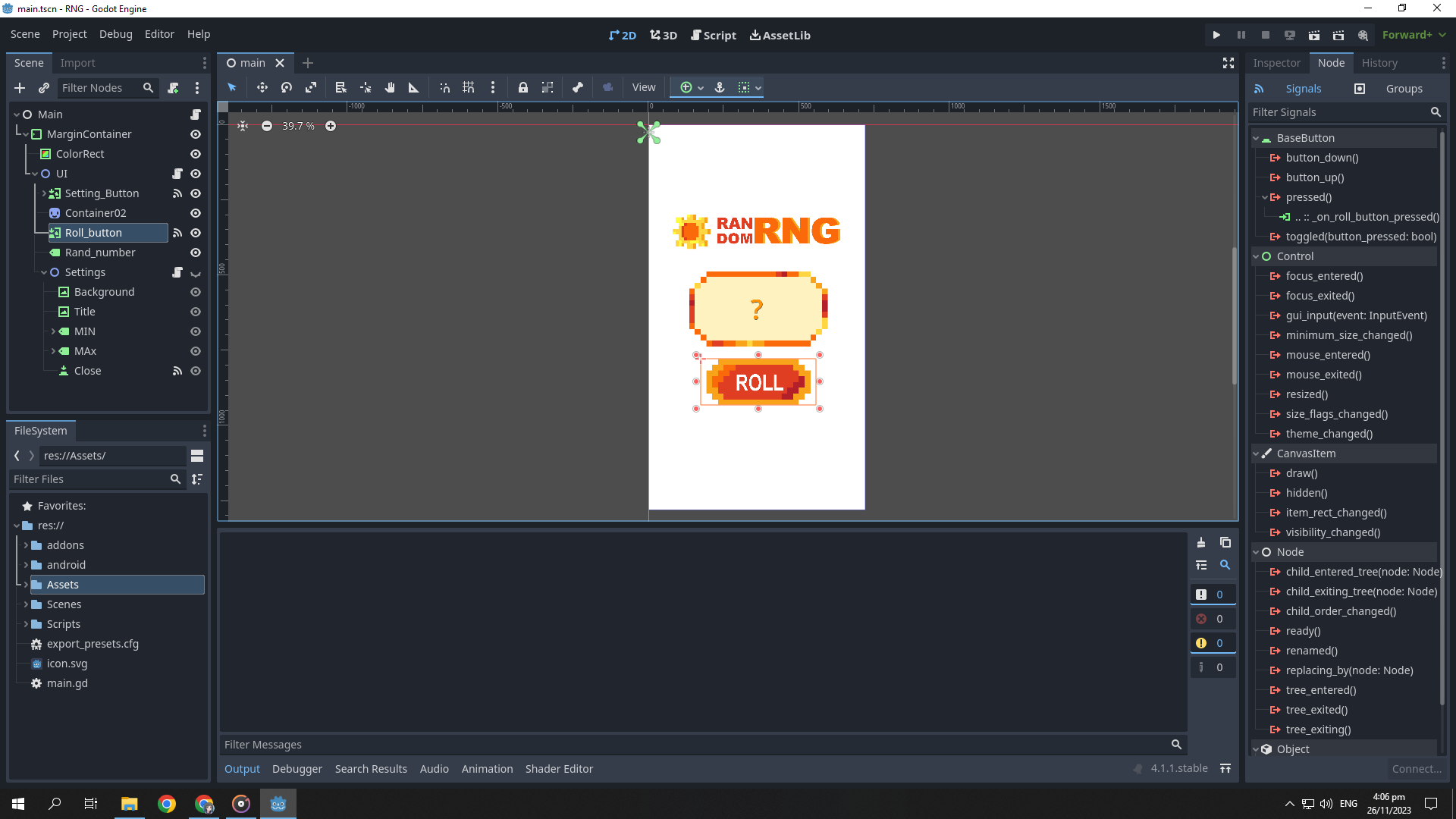Select the main.gd file
Viewport: 1456px width, 819px height.
click(67, 683)
